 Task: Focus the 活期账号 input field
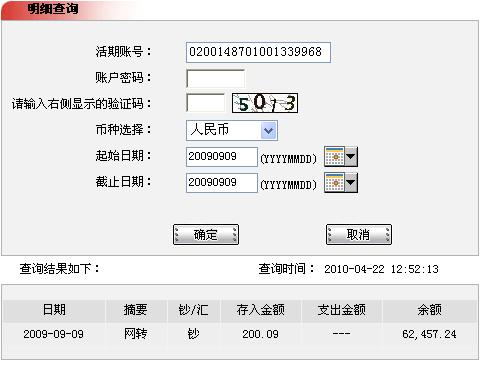(258, 52)
